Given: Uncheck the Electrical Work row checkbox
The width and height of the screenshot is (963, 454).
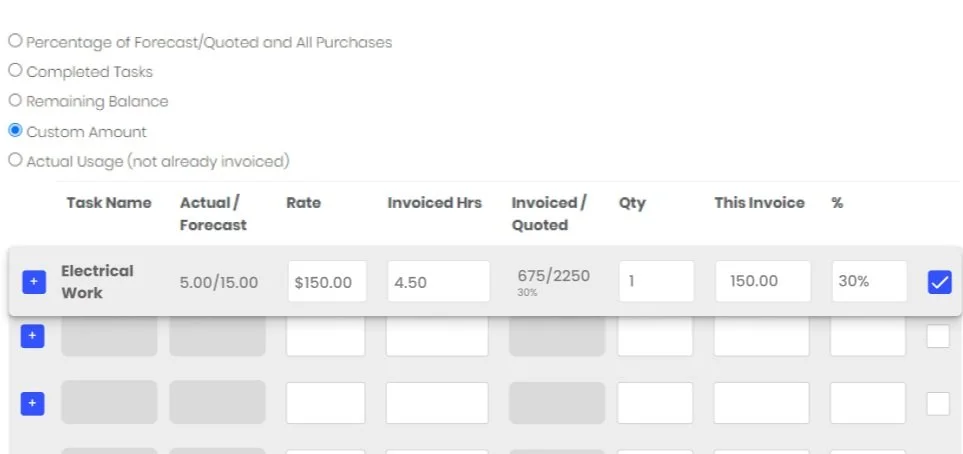Looking at the screenshot, I should pyautogui.click(x=939, y=282).
